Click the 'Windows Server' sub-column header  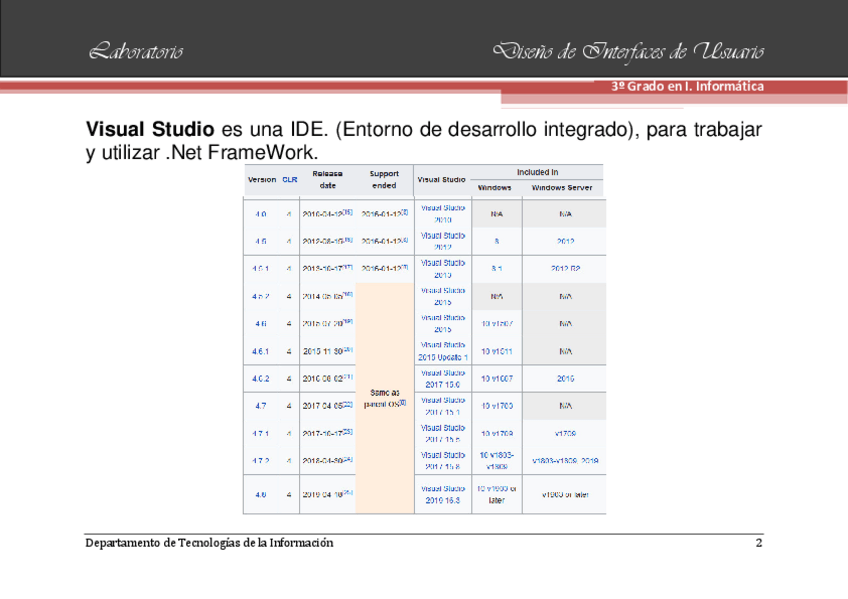pos(562,188)
